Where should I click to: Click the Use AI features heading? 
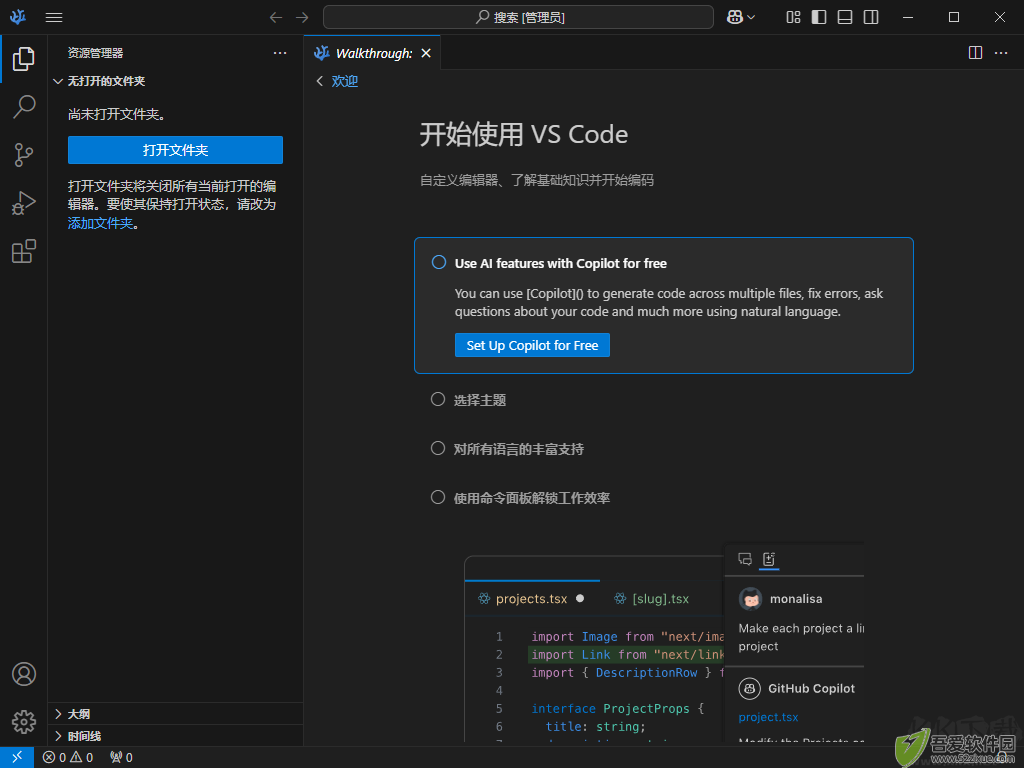pos(561,263)
